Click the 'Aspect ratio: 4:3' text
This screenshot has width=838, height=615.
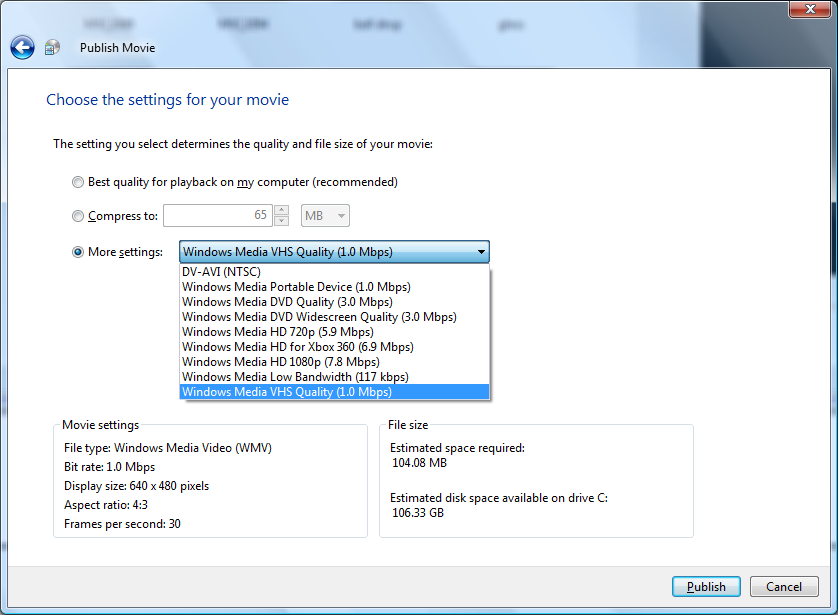coord(106,505)
